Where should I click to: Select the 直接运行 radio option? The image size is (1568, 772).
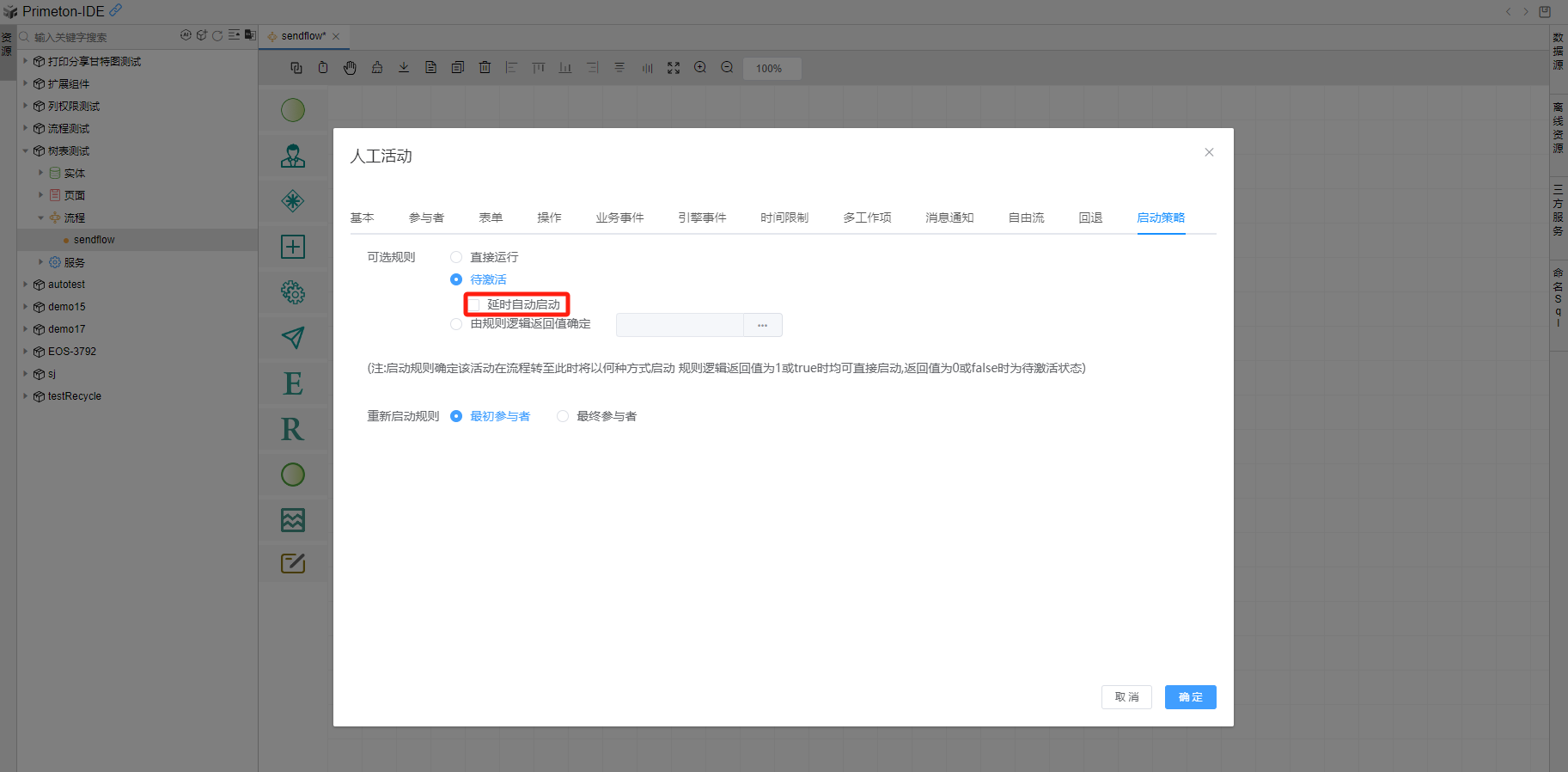click(456, 257)
